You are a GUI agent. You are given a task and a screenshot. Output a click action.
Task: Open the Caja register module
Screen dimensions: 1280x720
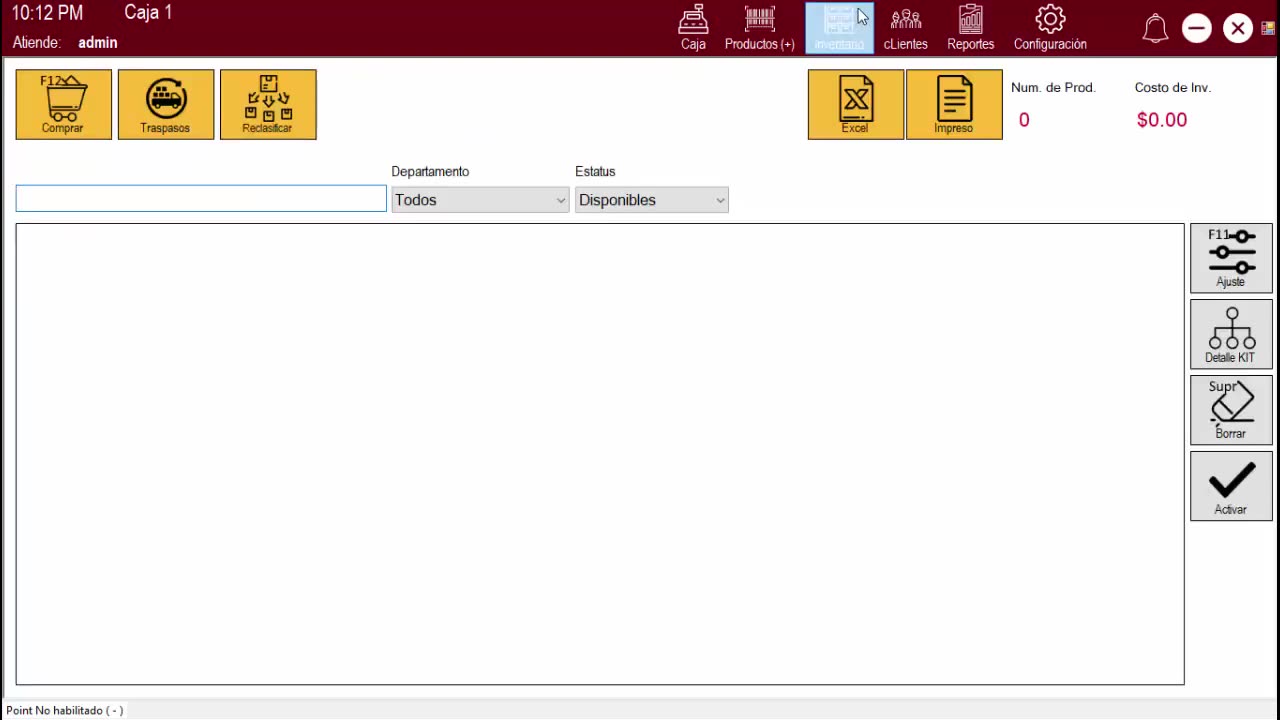693,28
